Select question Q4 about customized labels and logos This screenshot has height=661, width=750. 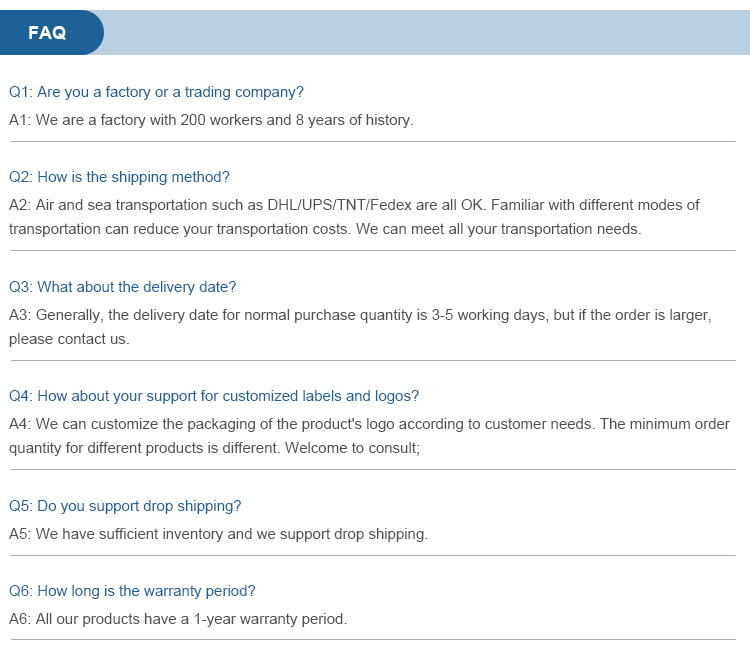pos(214,396)
